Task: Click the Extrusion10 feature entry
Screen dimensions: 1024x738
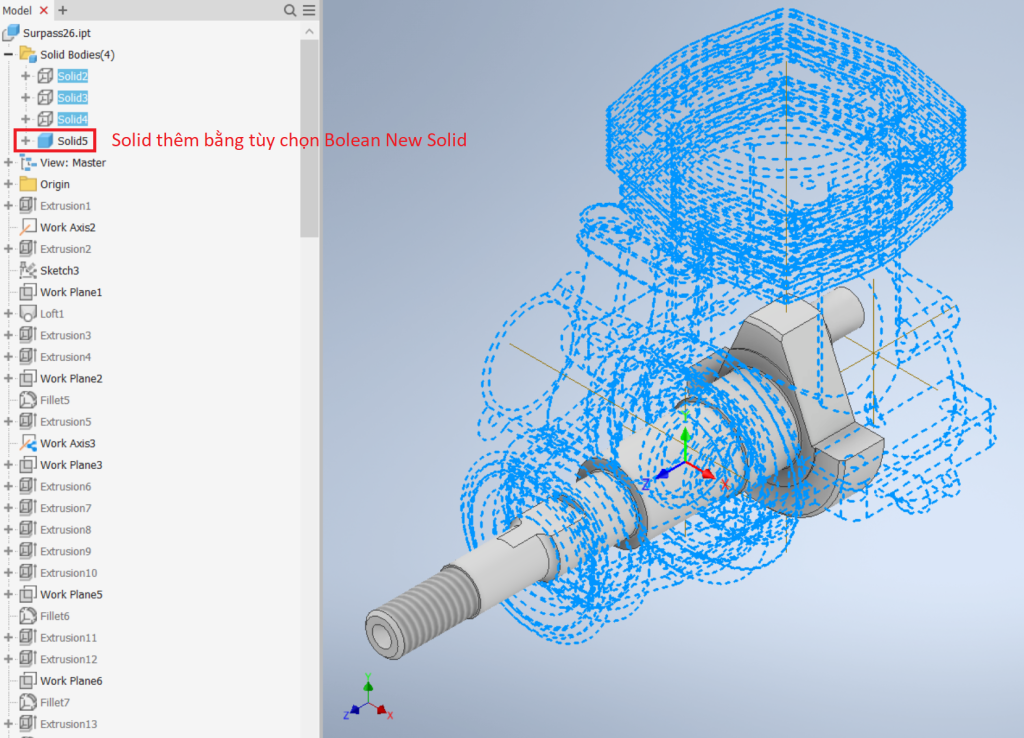Action: coord(68,573)
